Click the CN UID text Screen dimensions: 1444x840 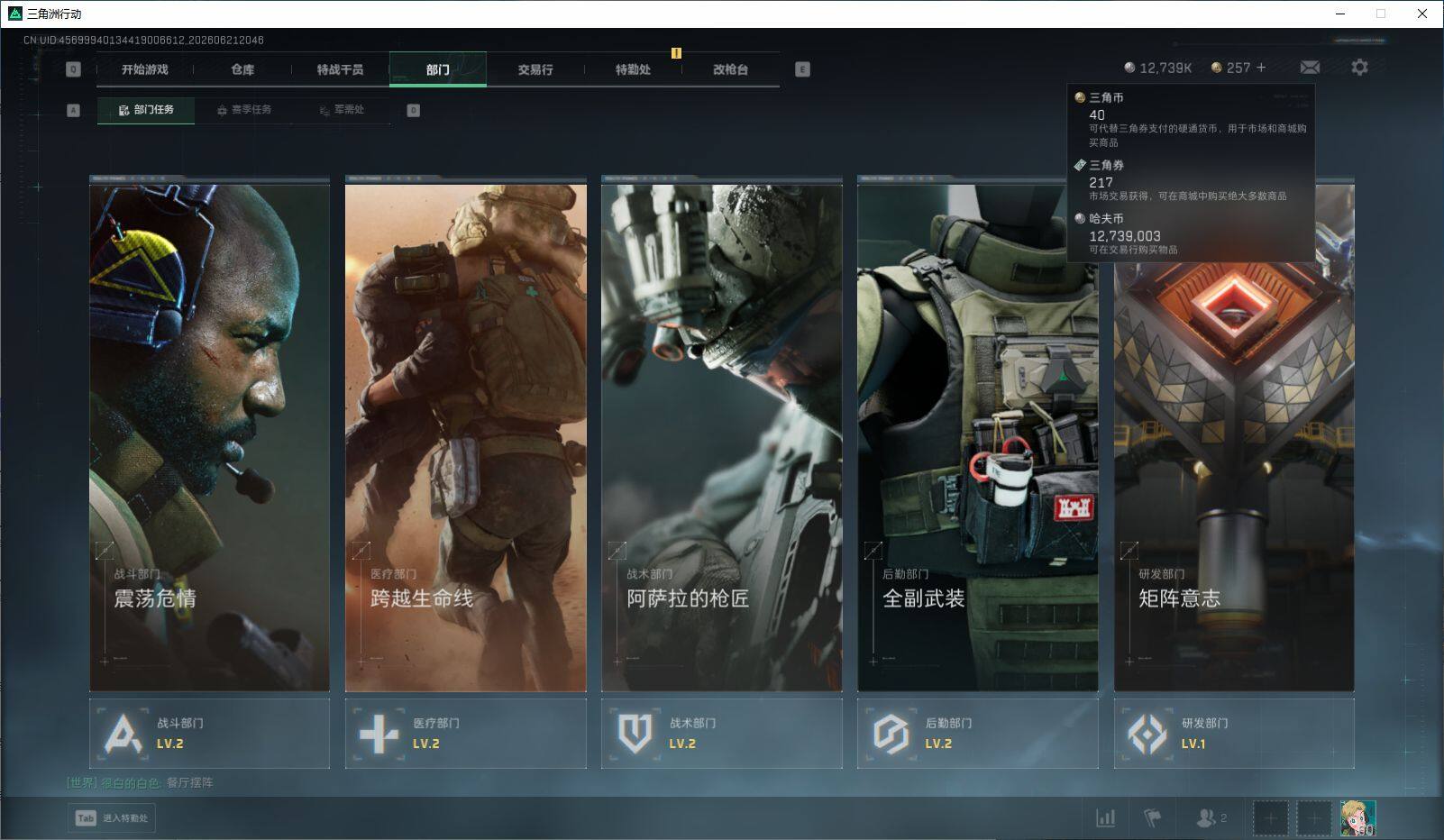[143, 40]
